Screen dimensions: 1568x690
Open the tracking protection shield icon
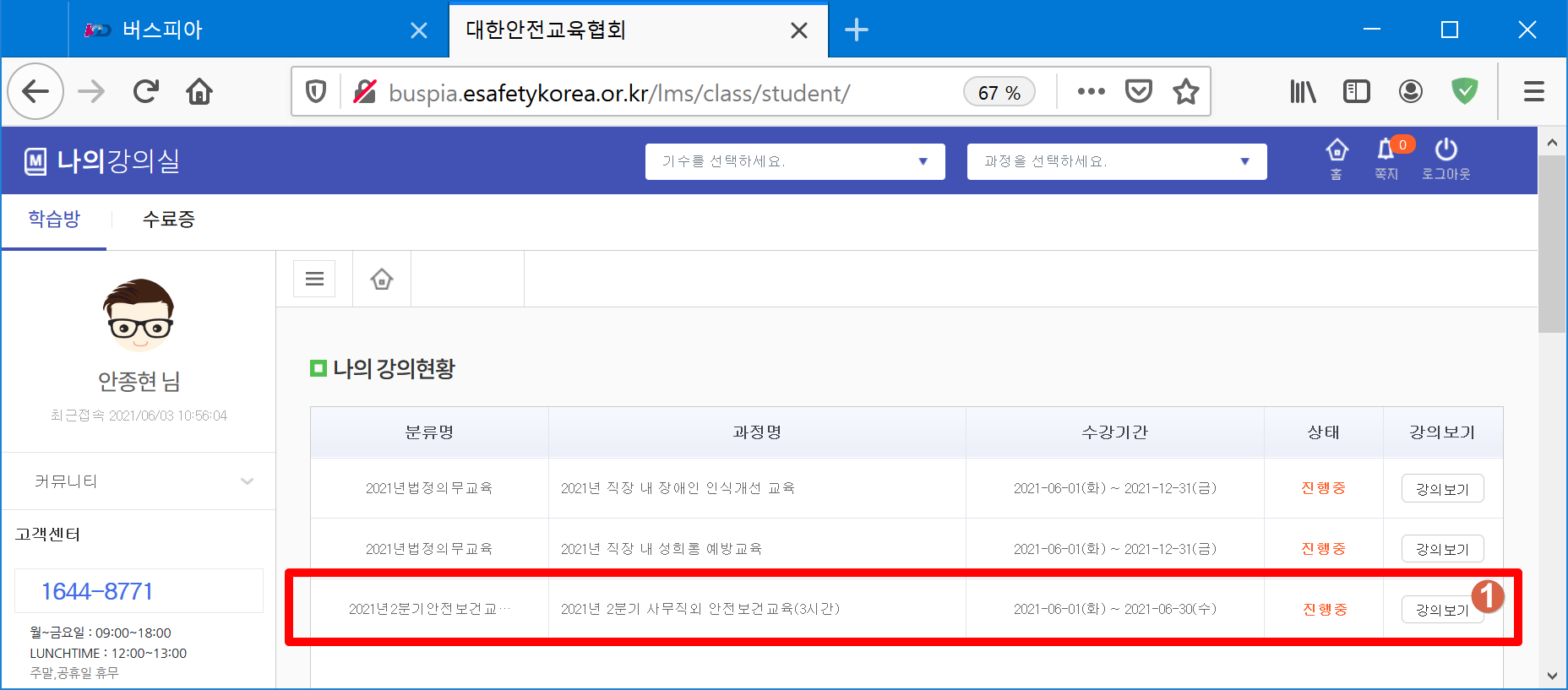tap(316, 91)
